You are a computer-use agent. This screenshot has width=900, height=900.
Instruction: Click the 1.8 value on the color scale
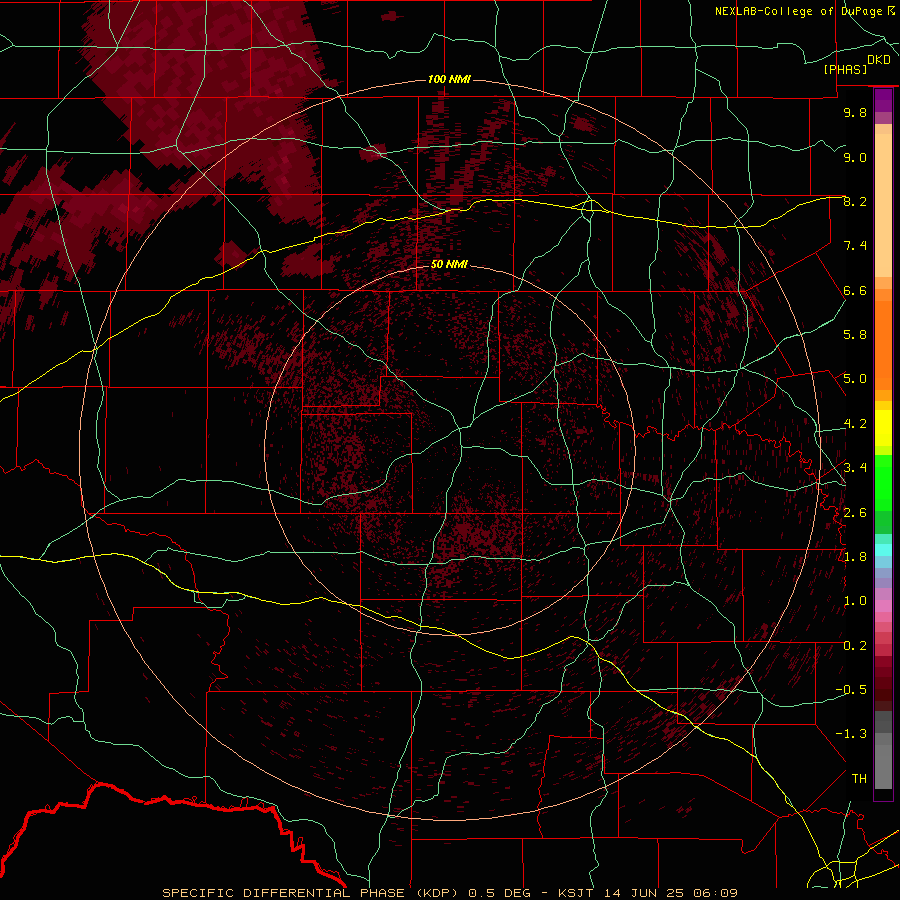[855, 557]
